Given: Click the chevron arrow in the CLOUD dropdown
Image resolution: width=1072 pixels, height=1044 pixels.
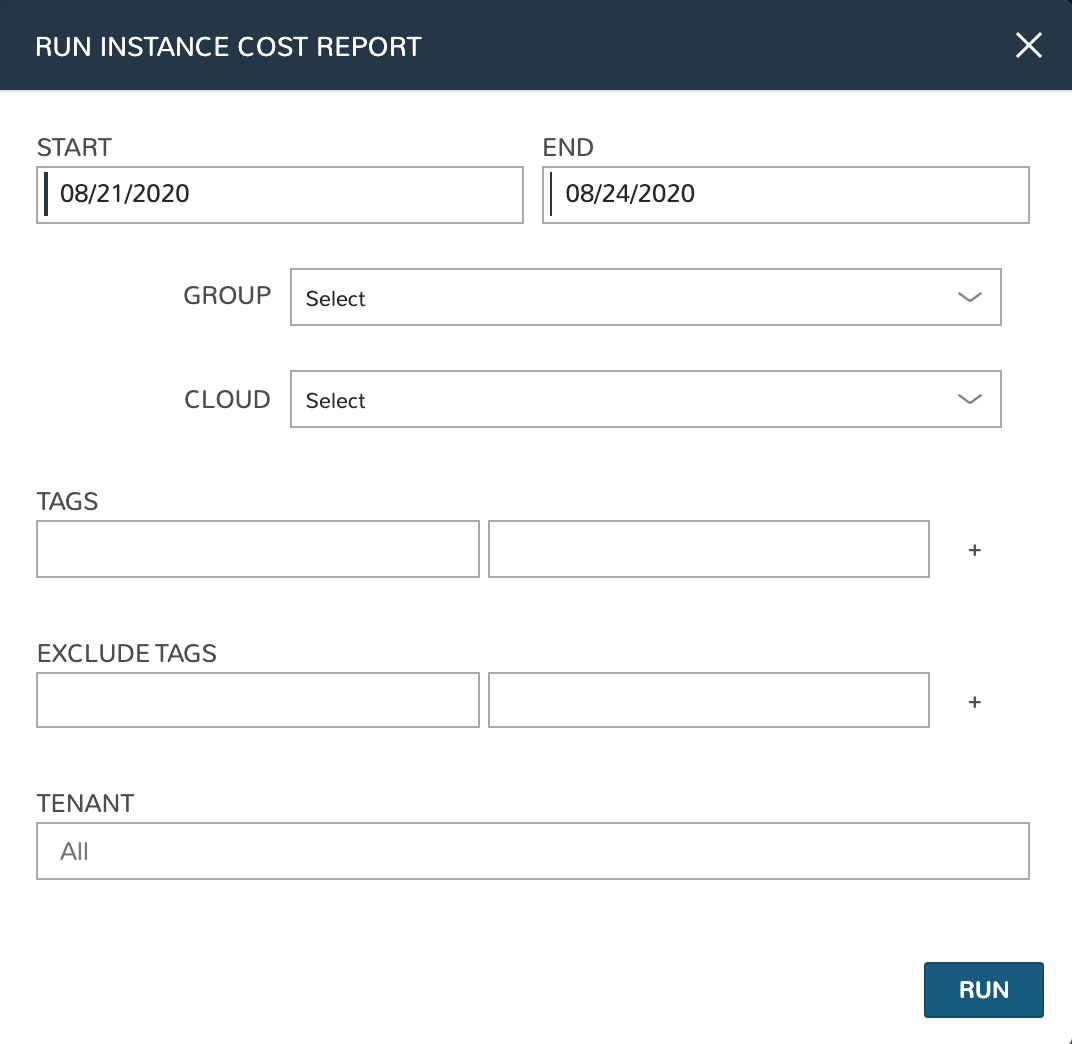Looking at the screenshot, I should coord(969,399).
